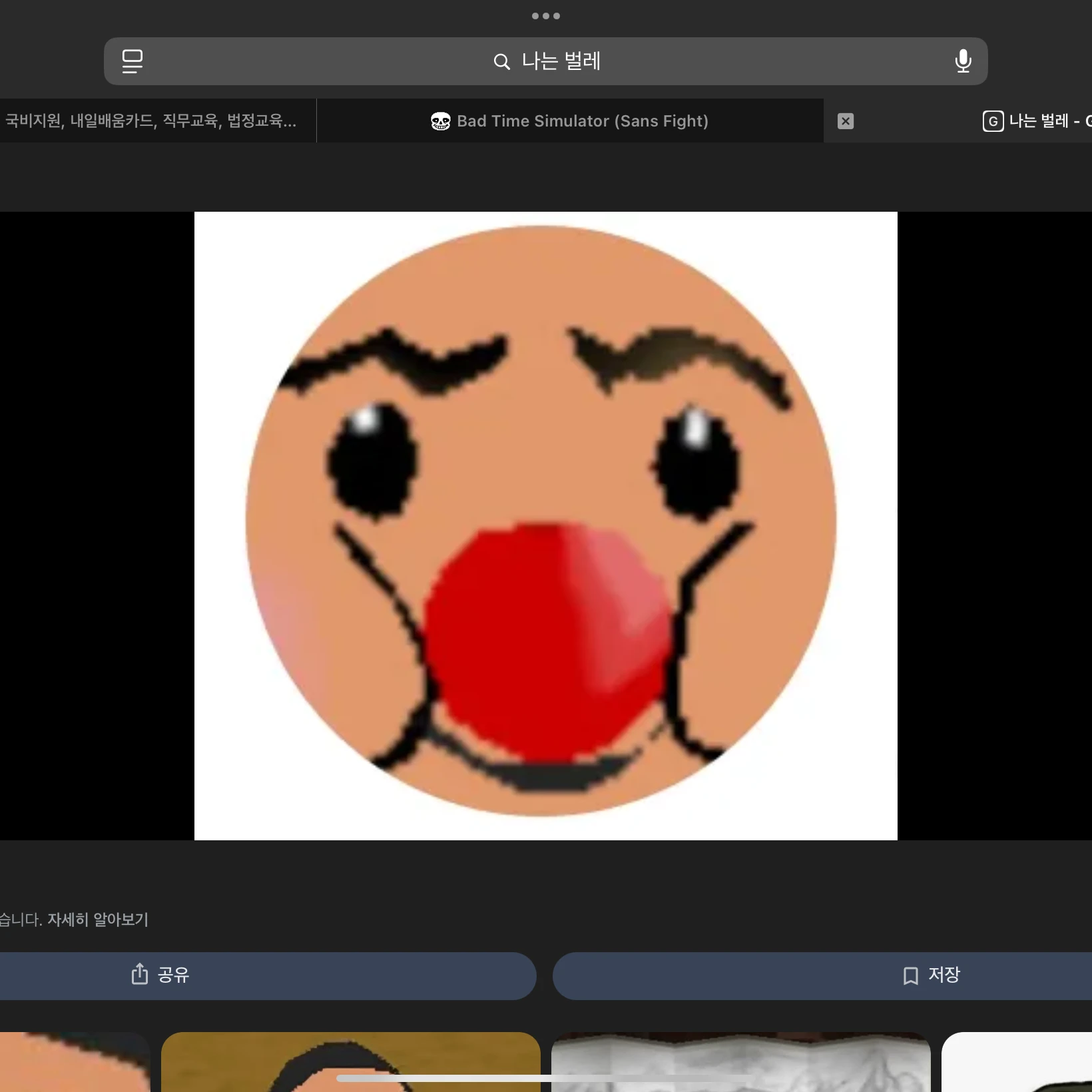Tap the home indicator bar at bottom

(x=545, y=1078)
